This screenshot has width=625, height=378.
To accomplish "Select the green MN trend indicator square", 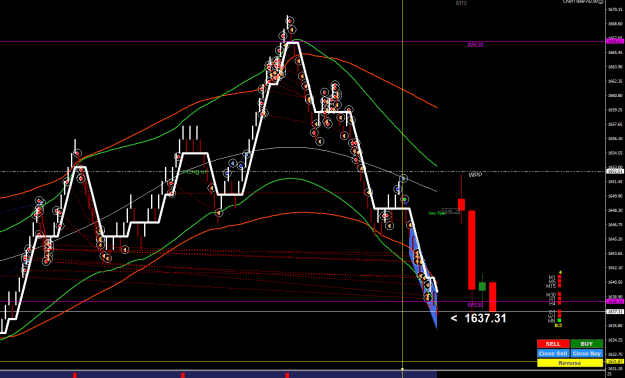I will point(559,320).
